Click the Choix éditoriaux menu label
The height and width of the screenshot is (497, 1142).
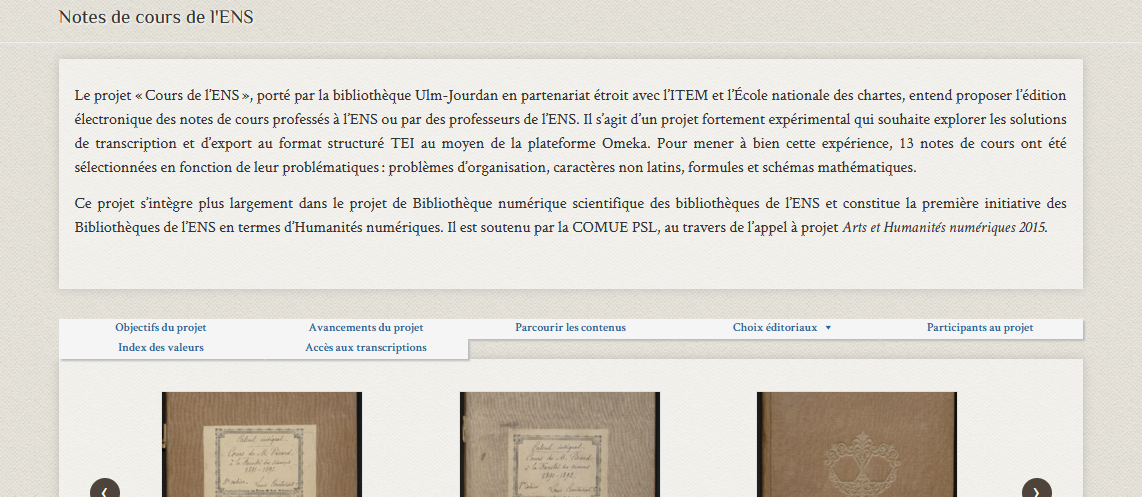[774, 328]
